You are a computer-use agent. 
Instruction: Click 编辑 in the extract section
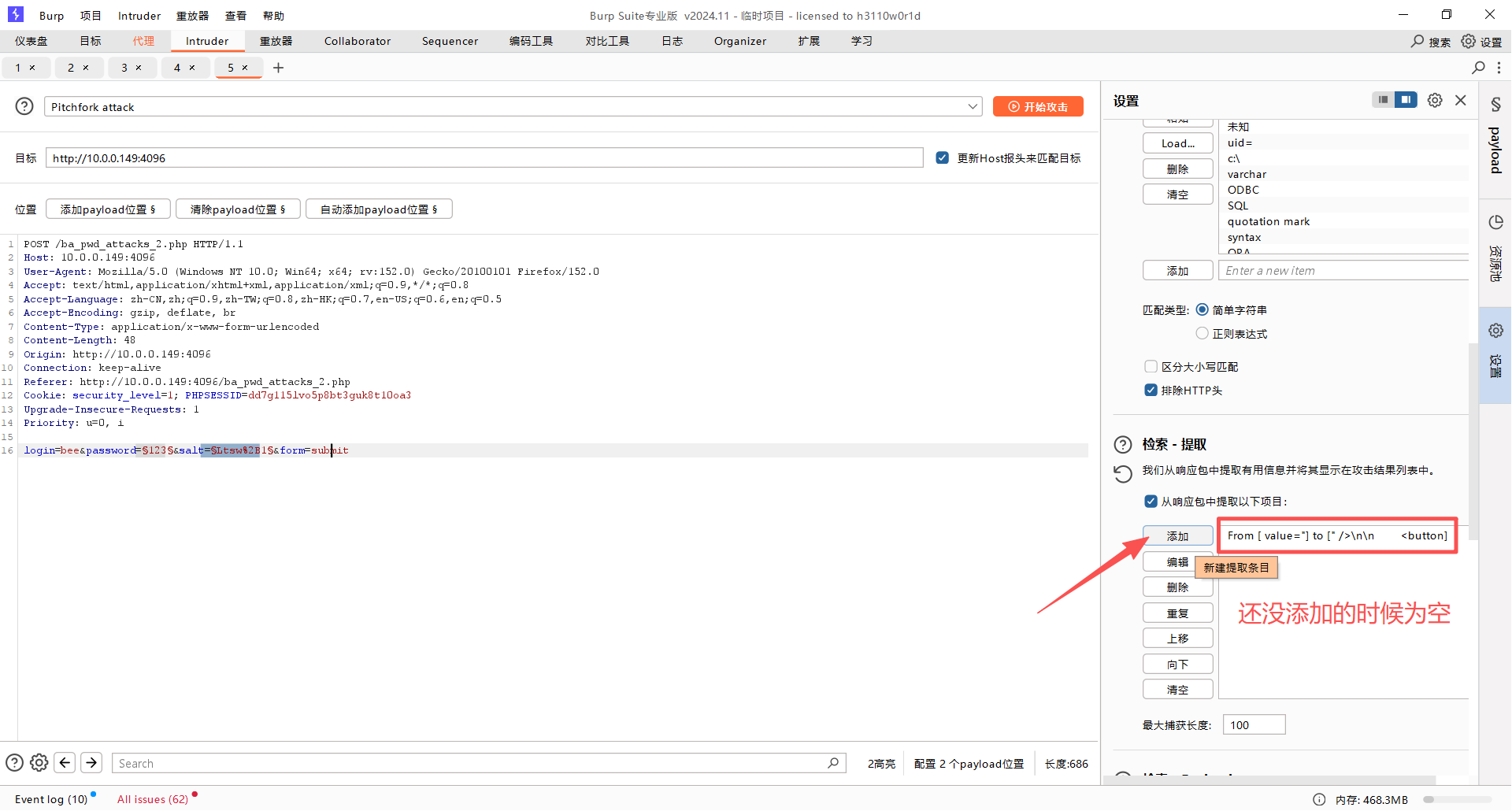pos(1177,562)
